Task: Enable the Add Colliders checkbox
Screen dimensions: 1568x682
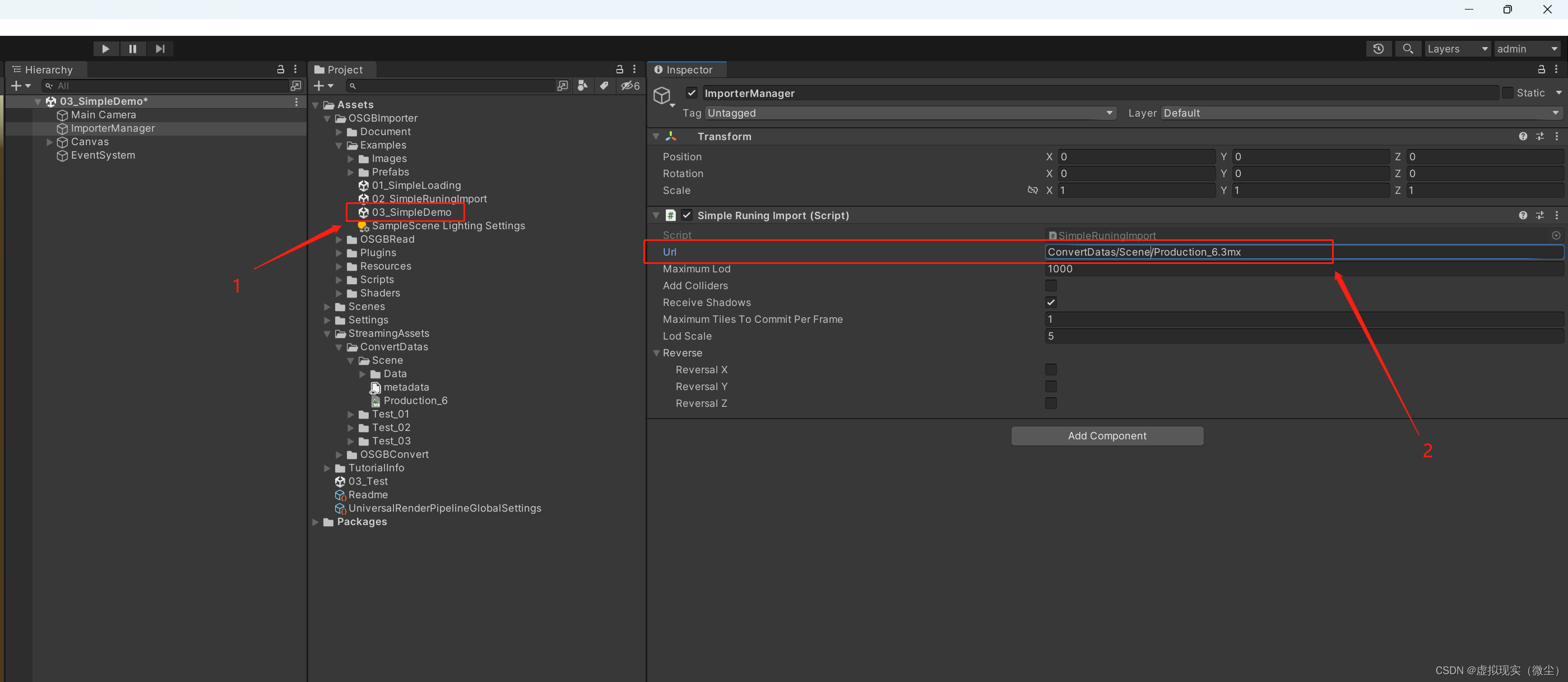Action: click(1051, 285)
